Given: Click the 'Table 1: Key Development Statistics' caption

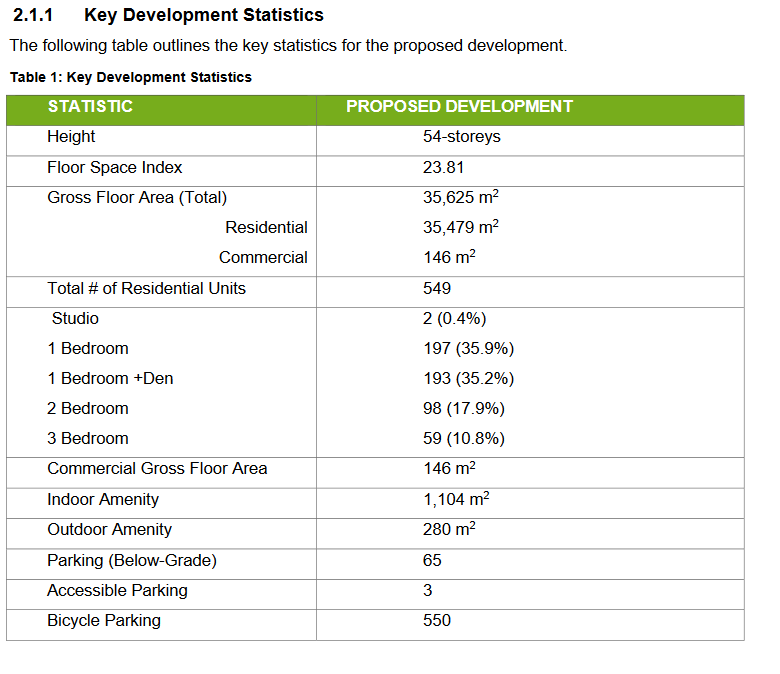Looking at the screenshot, I should (130, 77).
